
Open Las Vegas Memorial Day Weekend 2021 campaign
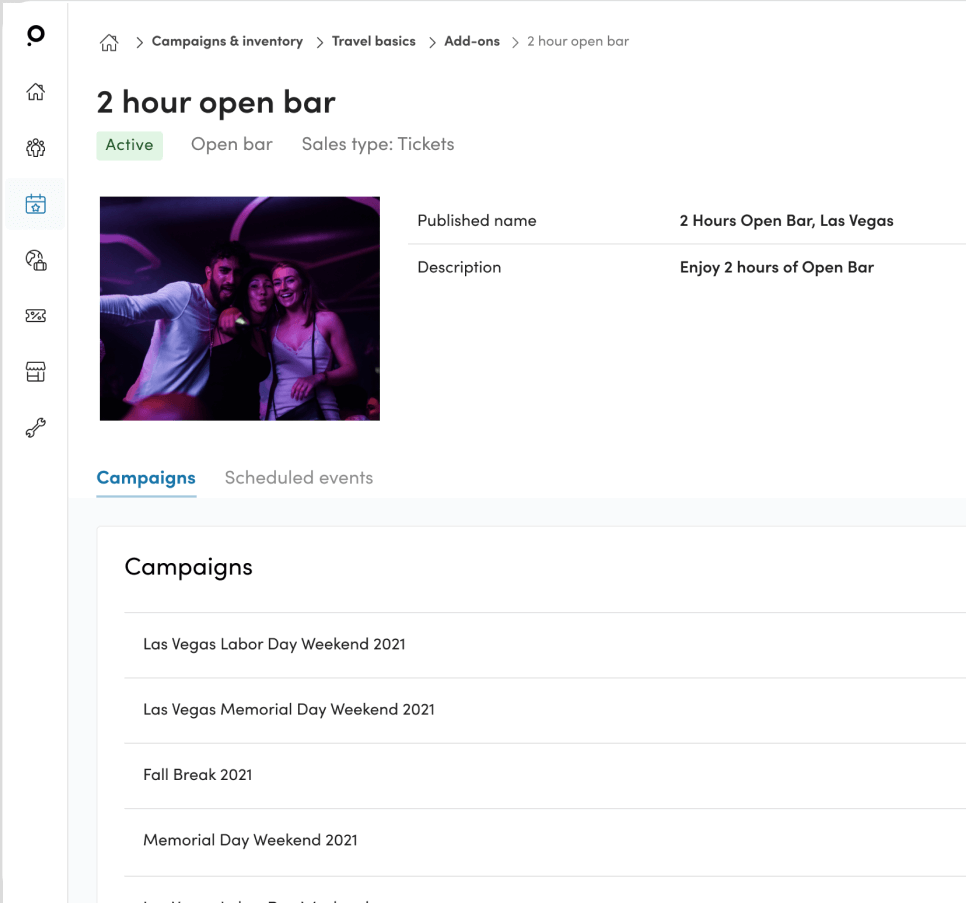(x=288, y=710)
